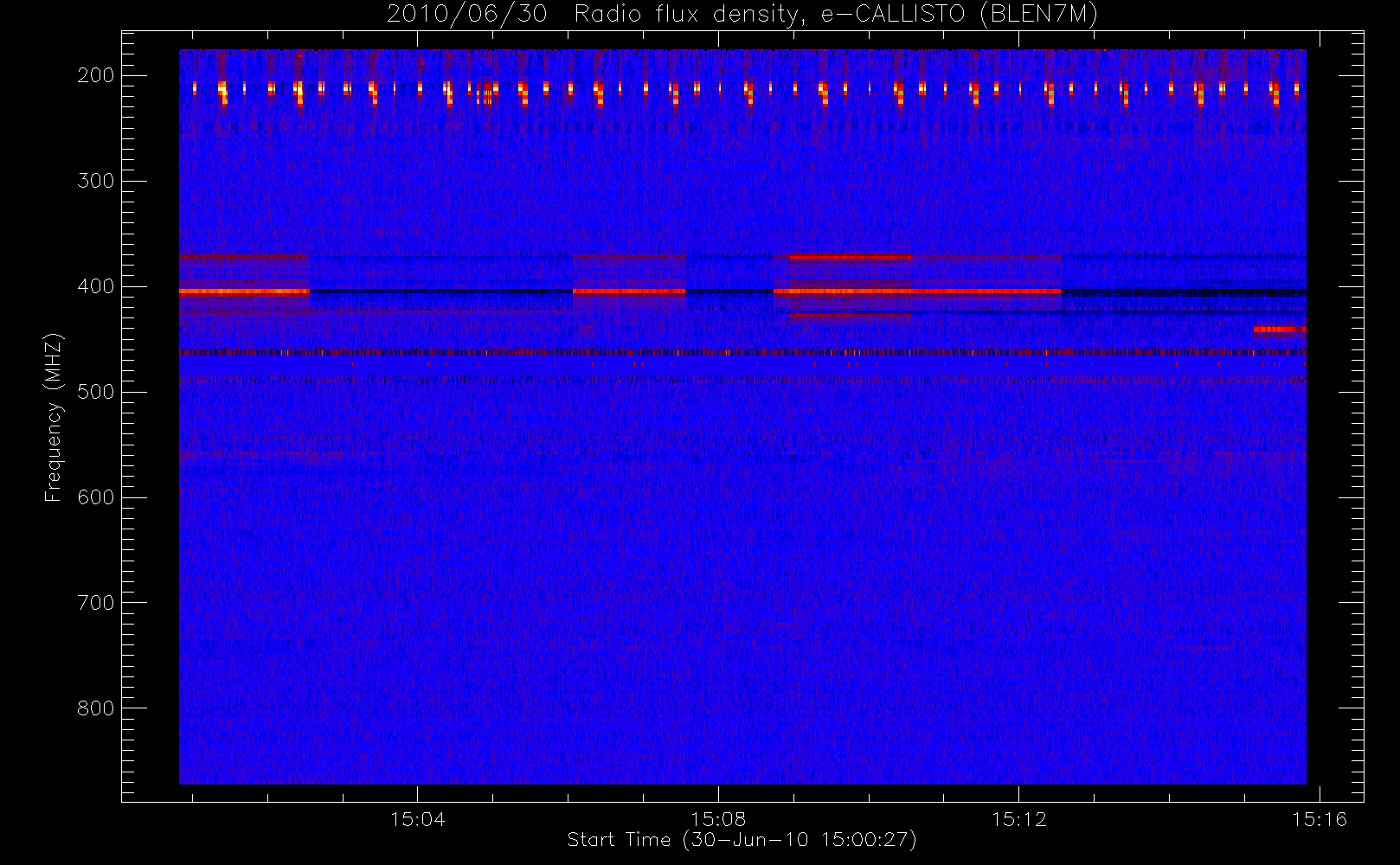
Task: Click the 15:08 time tick label
Action: 718,819
